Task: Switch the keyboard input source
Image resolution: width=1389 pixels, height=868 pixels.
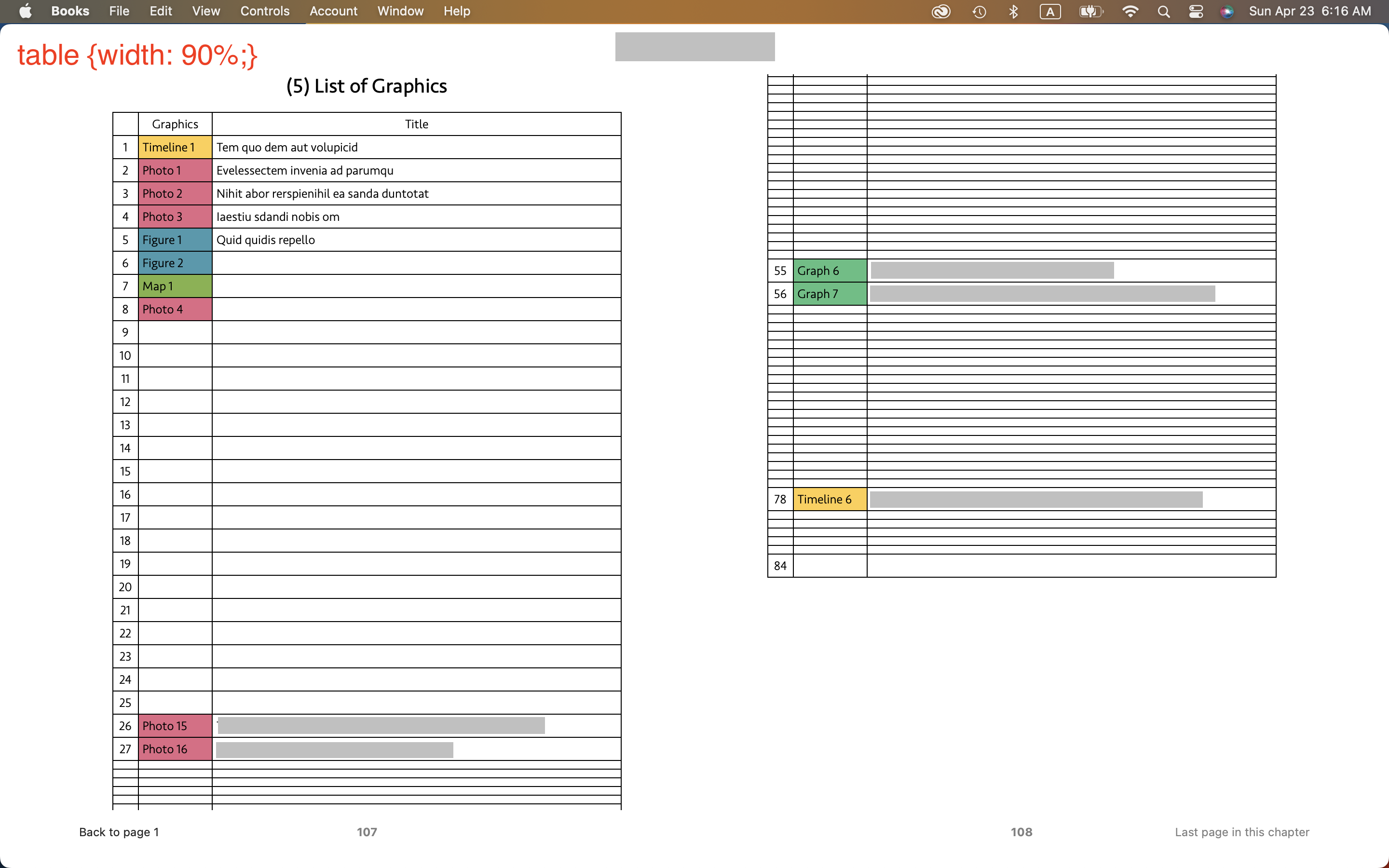Action: (x=1050, y=11)
